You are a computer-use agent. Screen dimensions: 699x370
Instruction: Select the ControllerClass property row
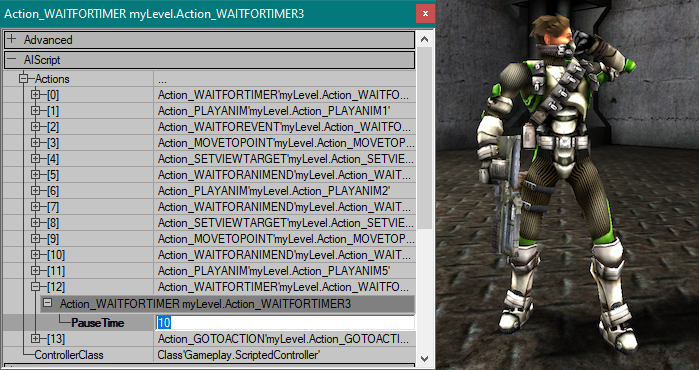click(x=210, y=355)
